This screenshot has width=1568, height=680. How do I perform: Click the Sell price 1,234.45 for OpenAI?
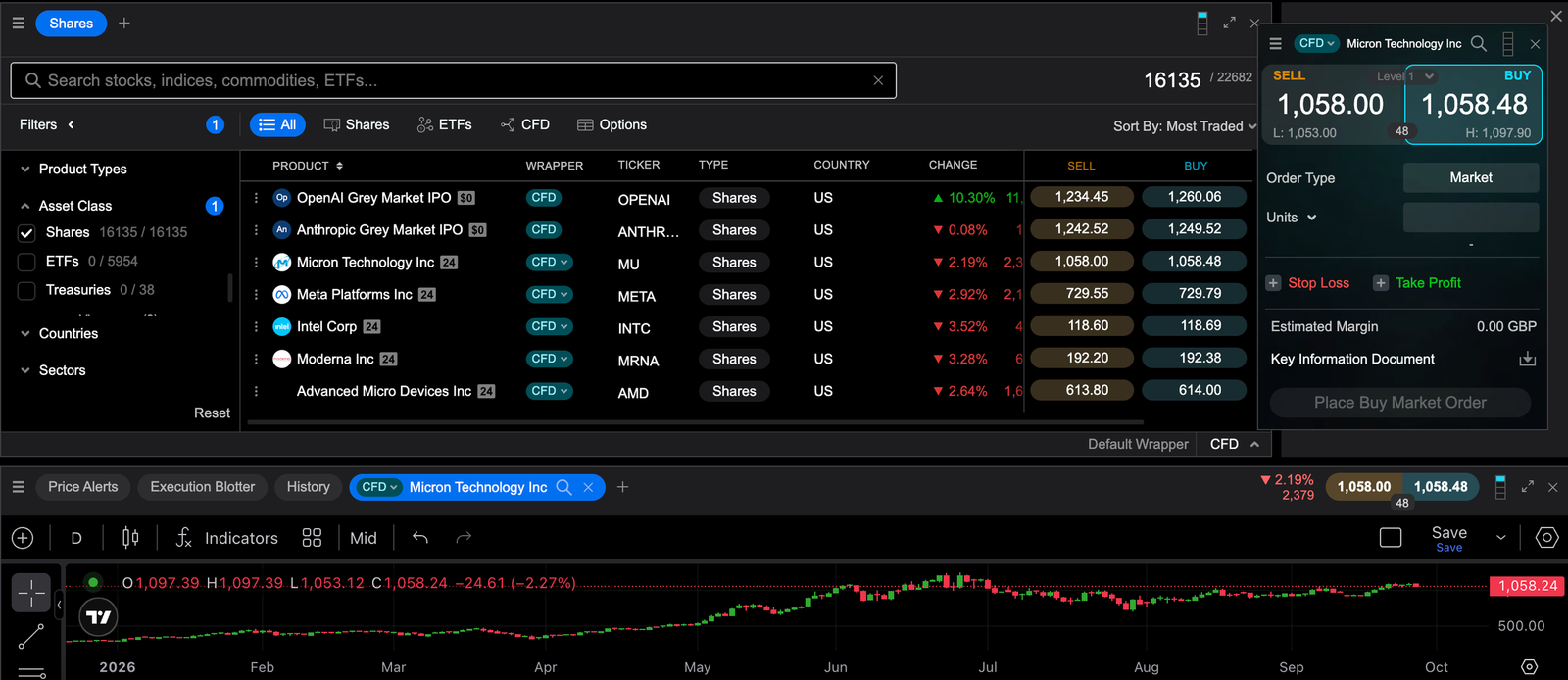tap(1082, 197)
